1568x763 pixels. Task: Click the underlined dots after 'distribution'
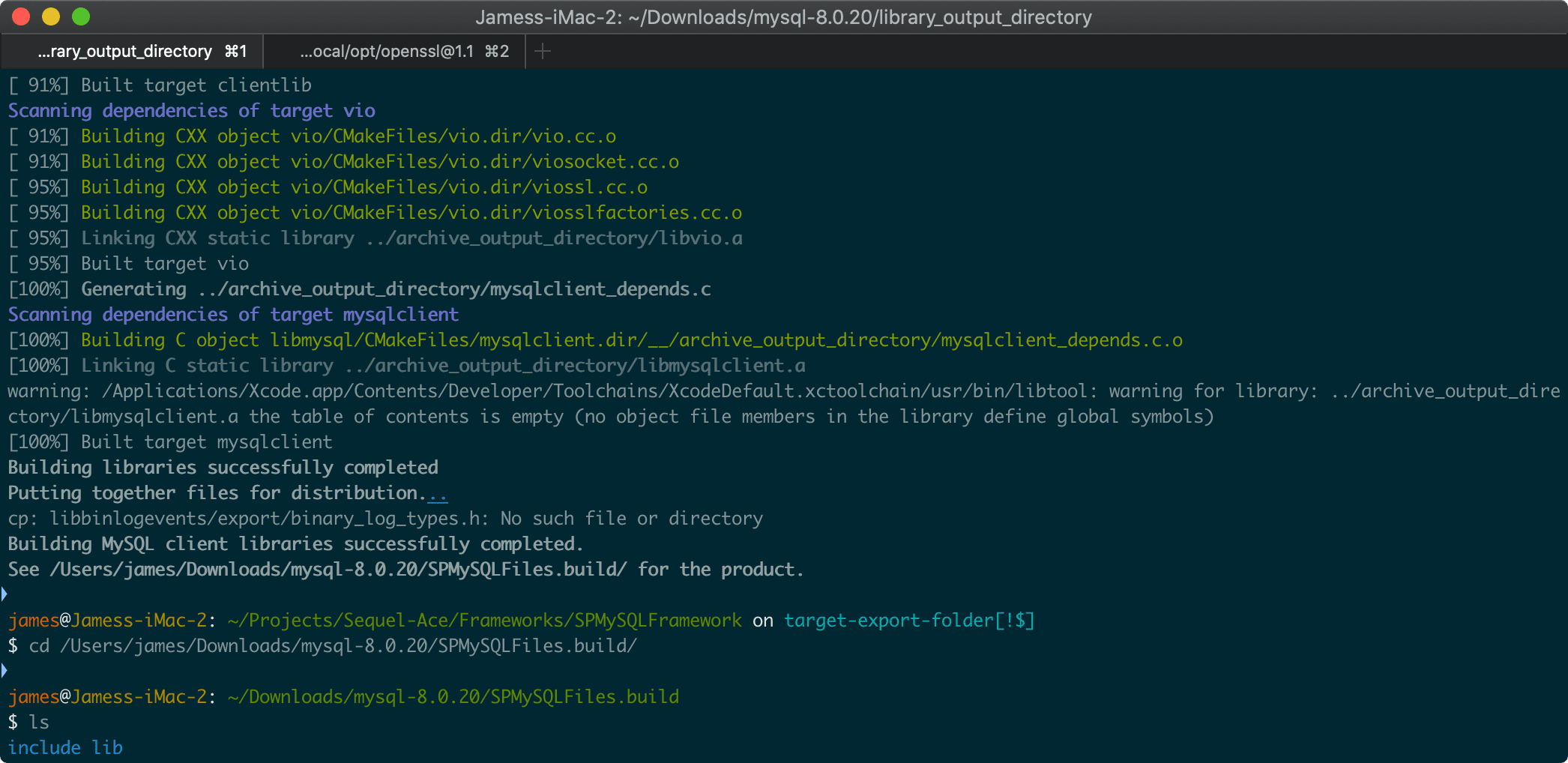[x=438, y=493]
